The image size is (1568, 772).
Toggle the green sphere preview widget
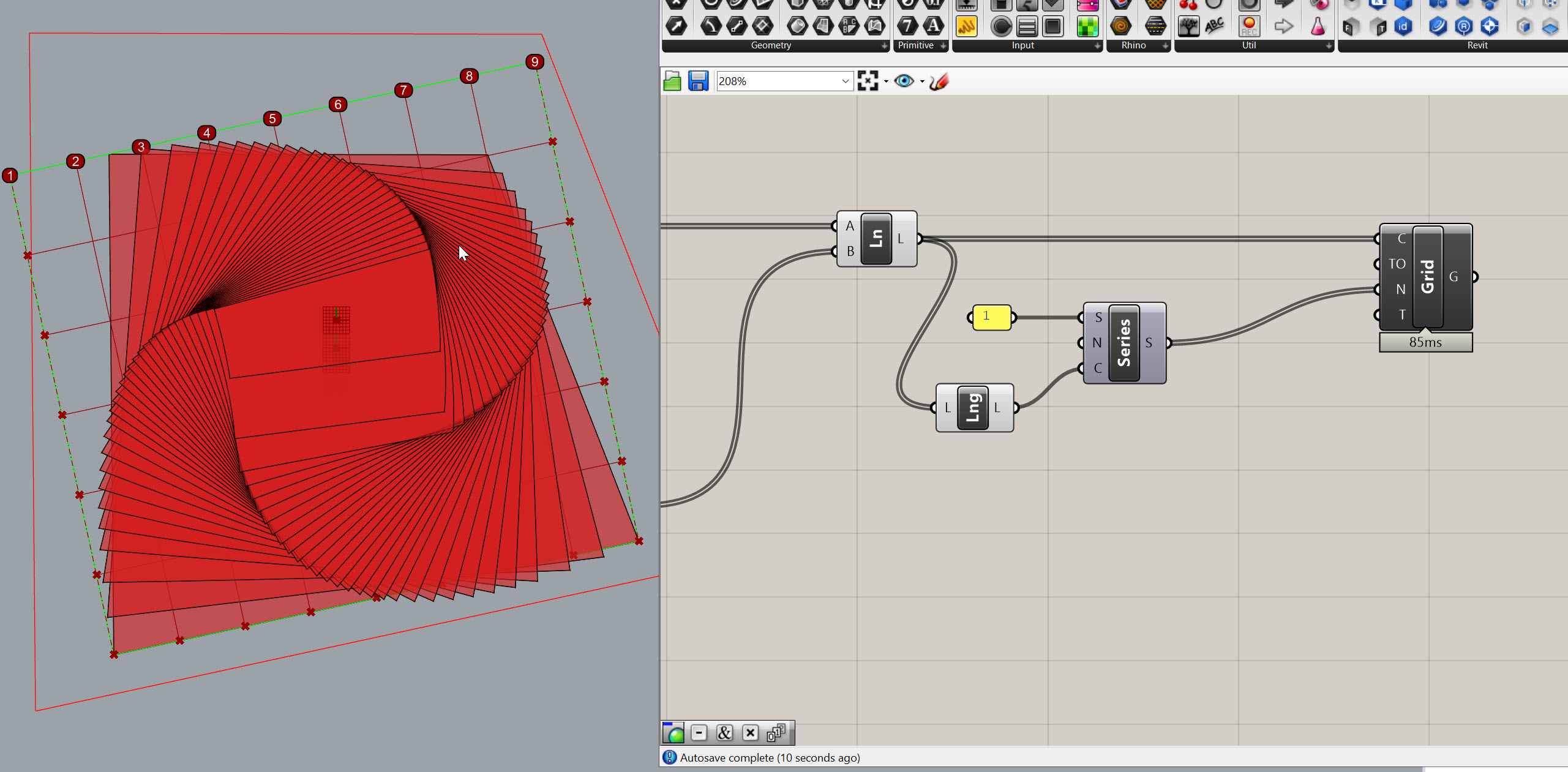pos(673,733)
